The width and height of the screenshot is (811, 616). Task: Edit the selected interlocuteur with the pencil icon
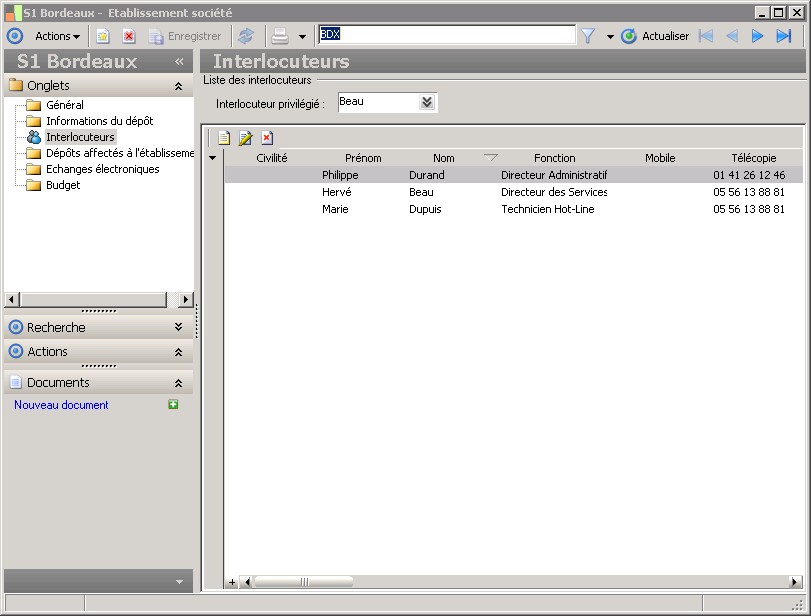pos(246,138)
